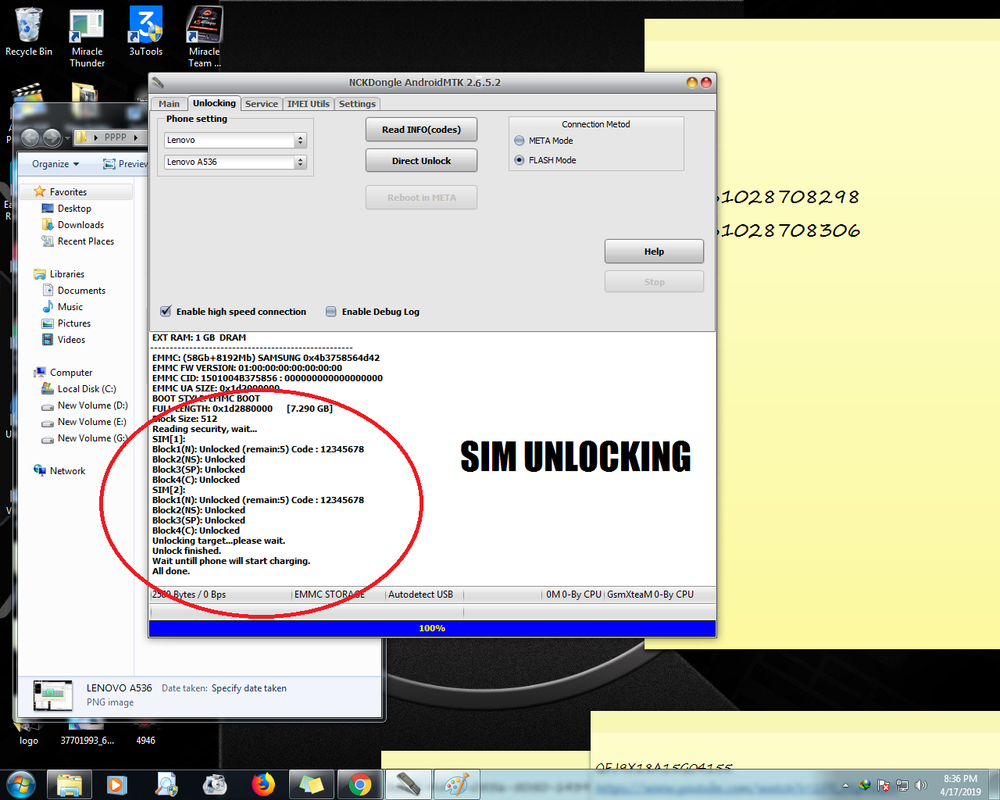Select FLASH Mode connection method
The width and height of the screenshot is (1000, 800).
pyautogui.click(x=545, y=160)
